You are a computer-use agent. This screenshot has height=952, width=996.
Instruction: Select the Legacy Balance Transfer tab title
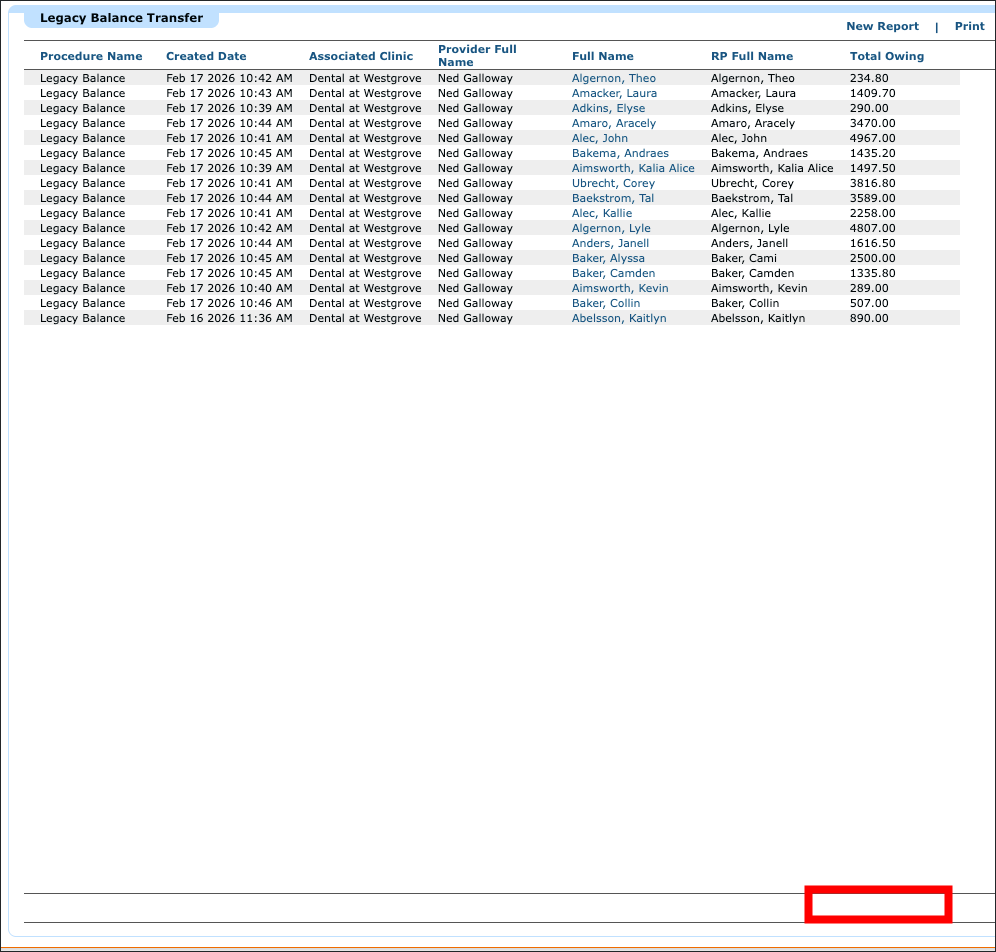coord(121,18)
